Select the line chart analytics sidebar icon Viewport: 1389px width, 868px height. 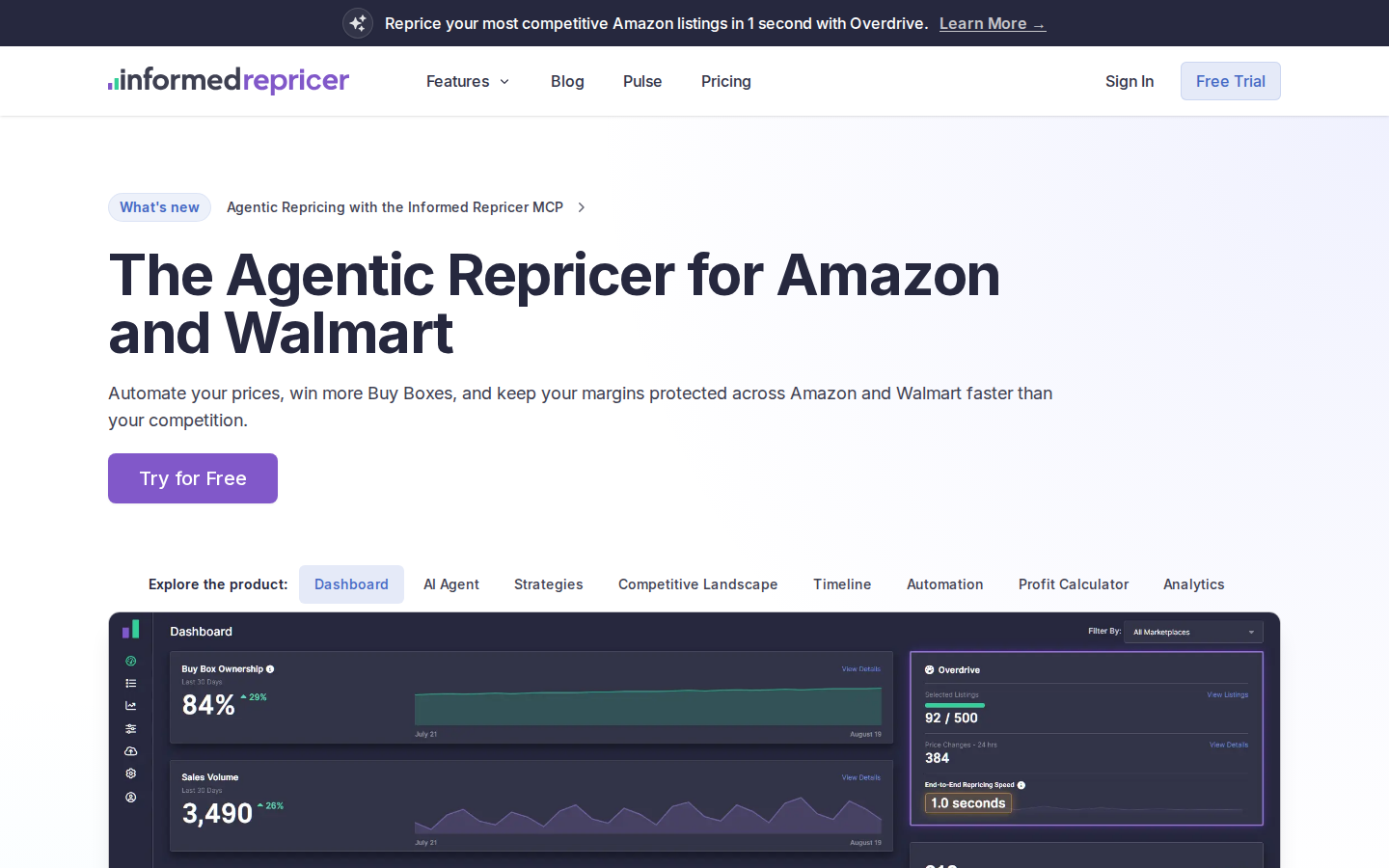130,706
